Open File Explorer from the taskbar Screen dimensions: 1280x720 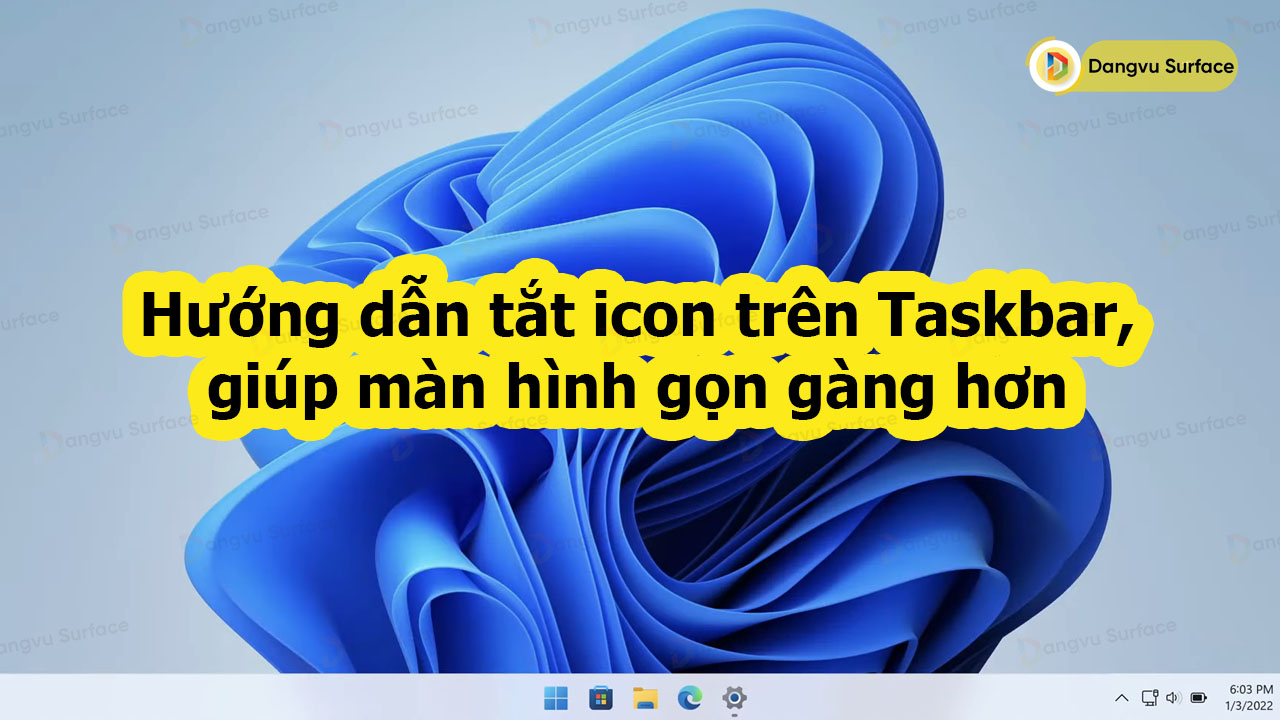coord(644,700)
